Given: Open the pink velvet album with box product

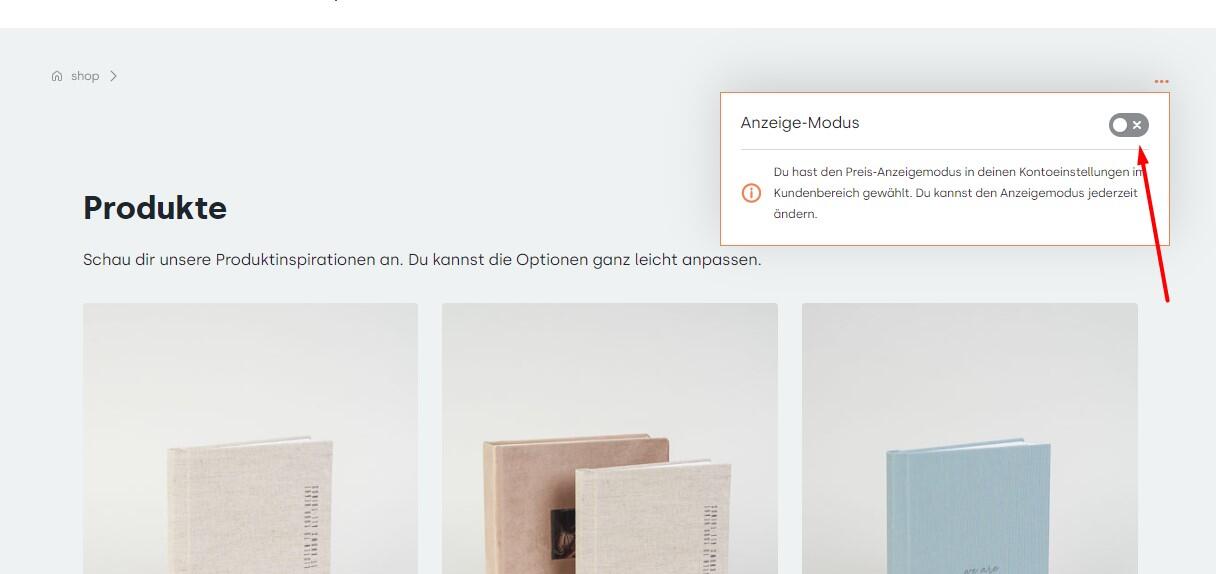Looking at the screenshot, I should [610, 438].
